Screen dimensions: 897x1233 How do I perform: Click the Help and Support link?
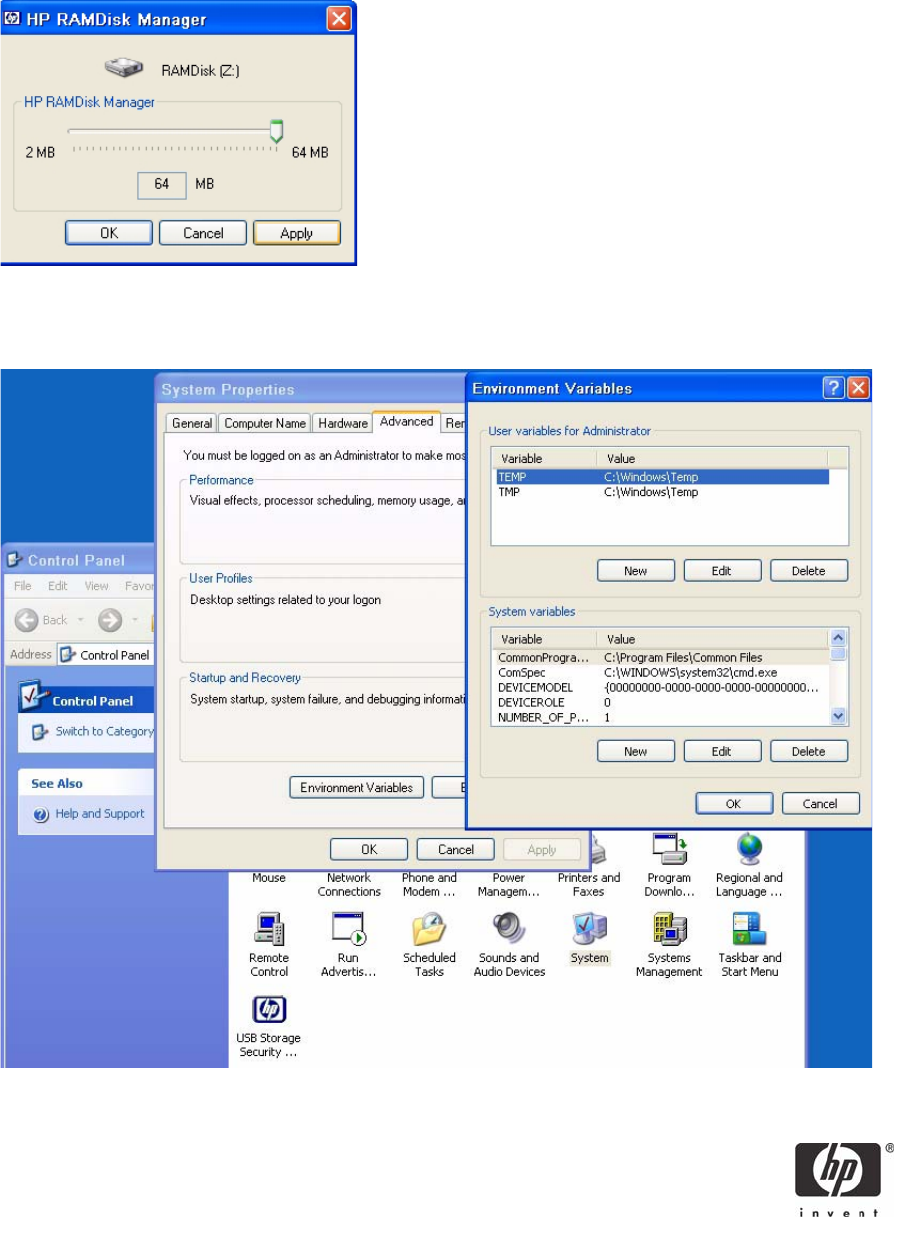[x=100, y=814]
